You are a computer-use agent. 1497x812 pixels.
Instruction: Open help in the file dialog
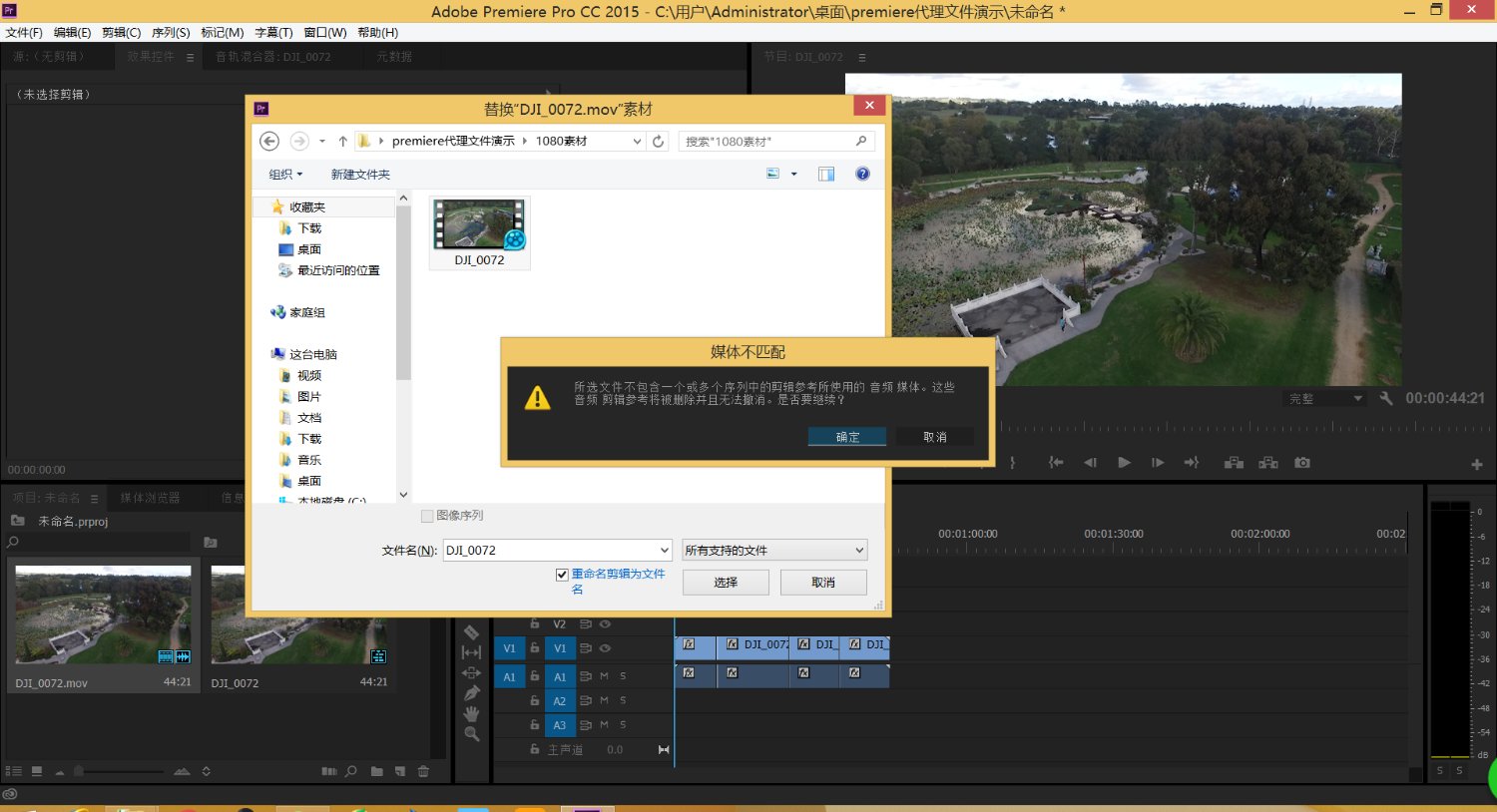tap(863, 174)
